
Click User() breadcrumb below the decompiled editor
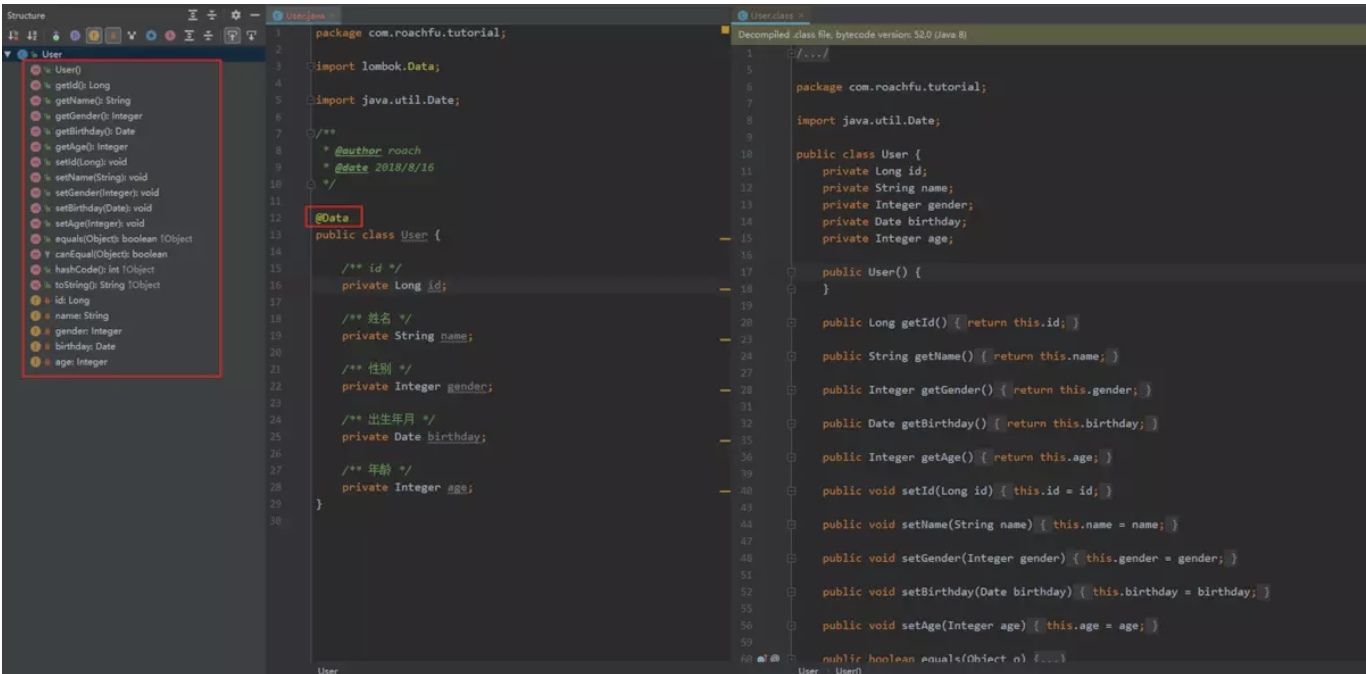849,670
